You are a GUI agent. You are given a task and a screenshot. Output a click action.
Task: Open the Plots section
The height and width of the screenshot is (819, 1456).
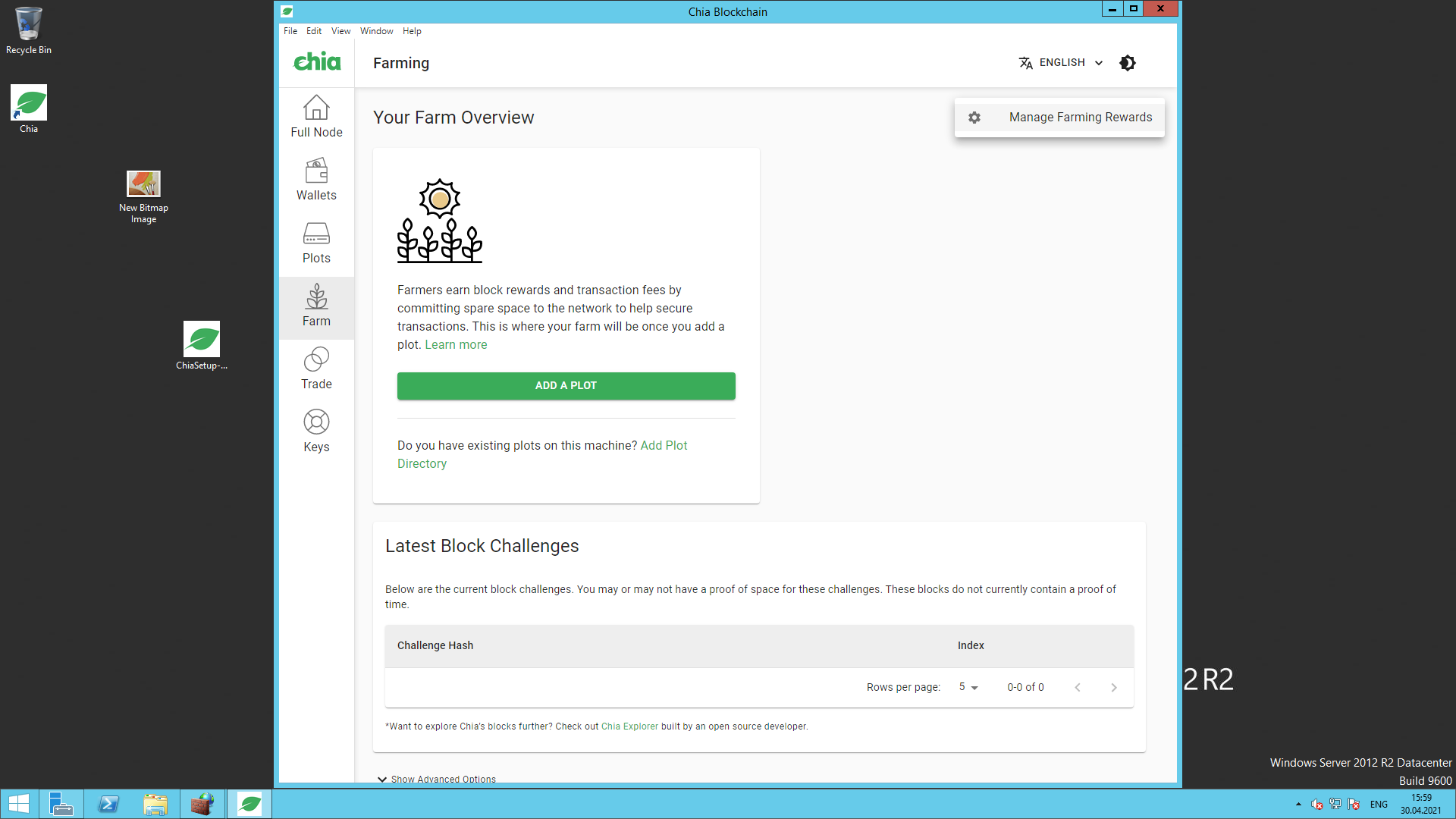pyautogui.click(x=316, y=243)
